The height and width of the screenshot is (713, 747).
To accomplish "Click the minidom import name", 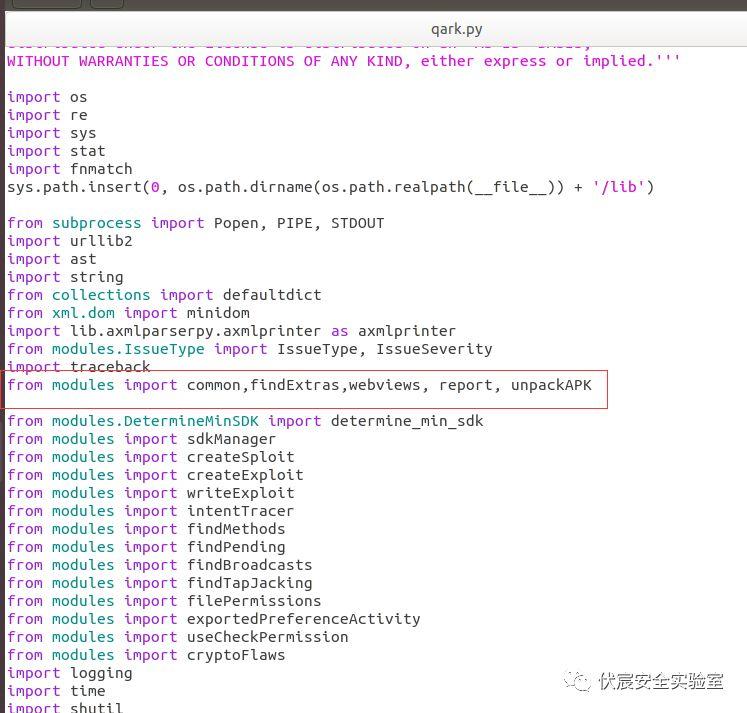I will click(218, 313).
